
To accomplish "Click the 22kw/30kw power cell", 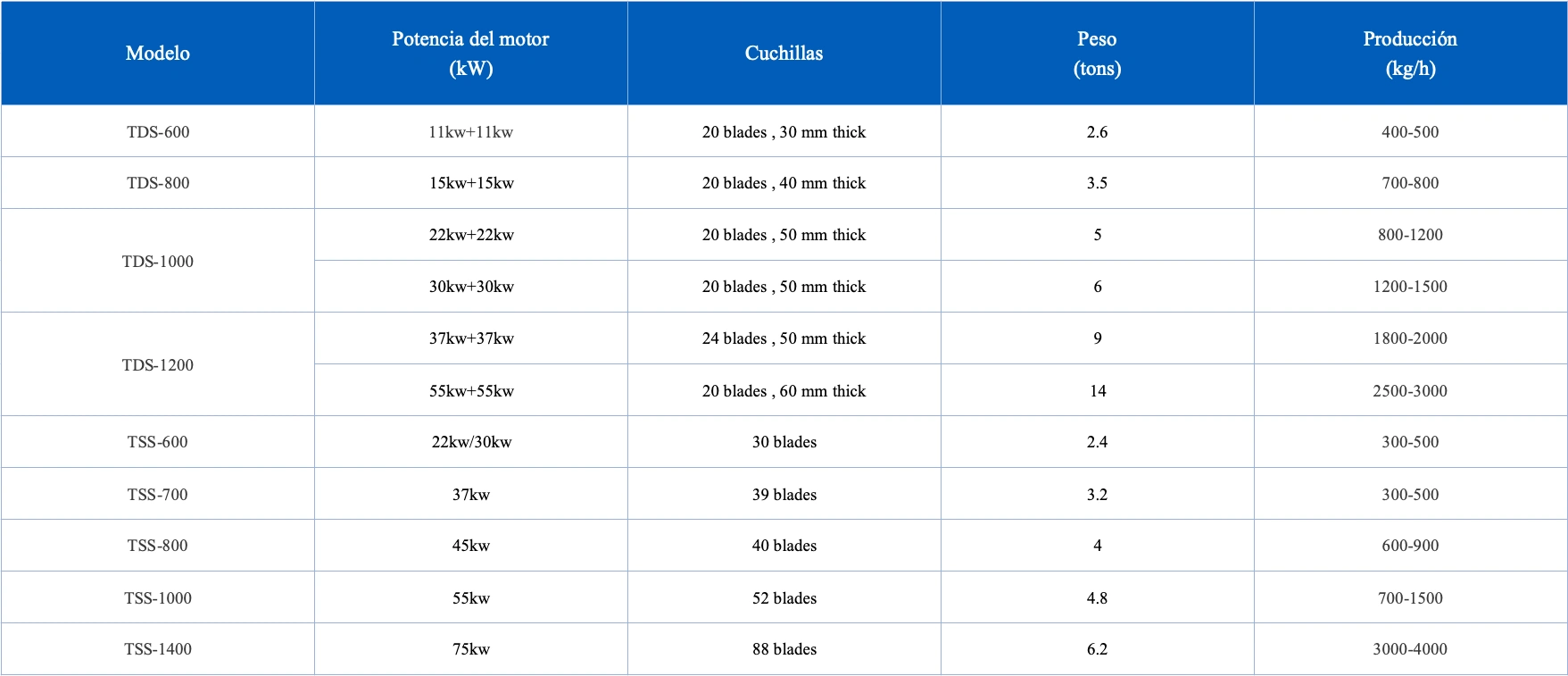I will point(471,442).
